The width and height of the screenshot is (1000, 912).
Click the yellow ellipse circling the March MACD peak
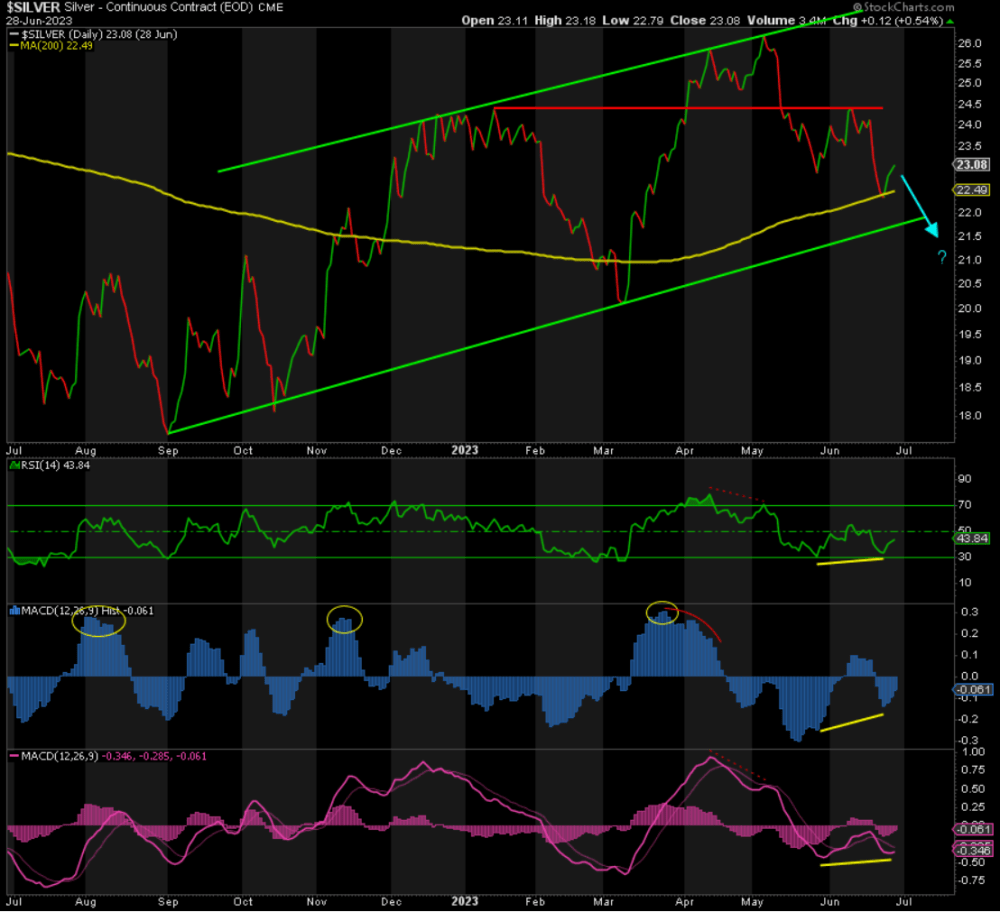tap(662, 612)
